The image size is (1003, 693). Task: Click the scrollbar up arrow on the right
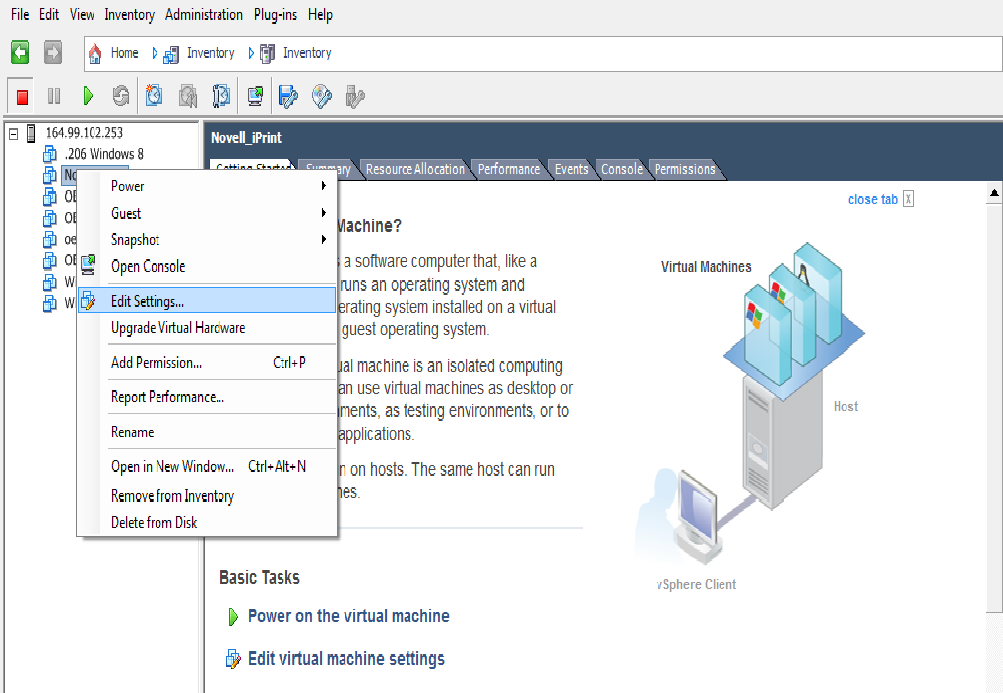[994, 193]
